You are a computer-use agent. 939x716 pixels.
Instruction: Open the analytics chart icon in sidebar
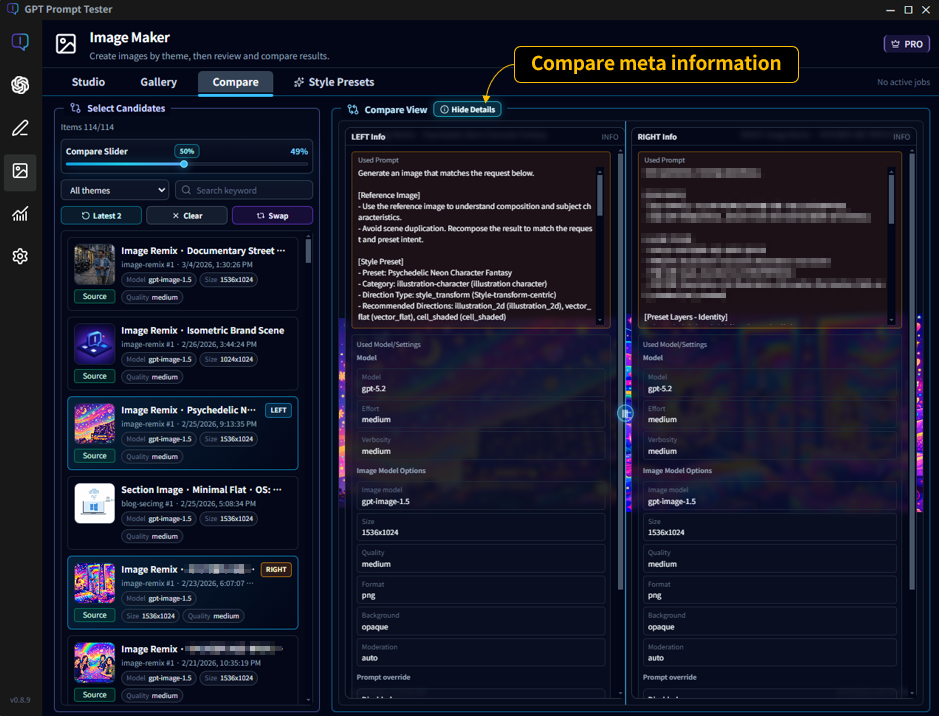19,213
